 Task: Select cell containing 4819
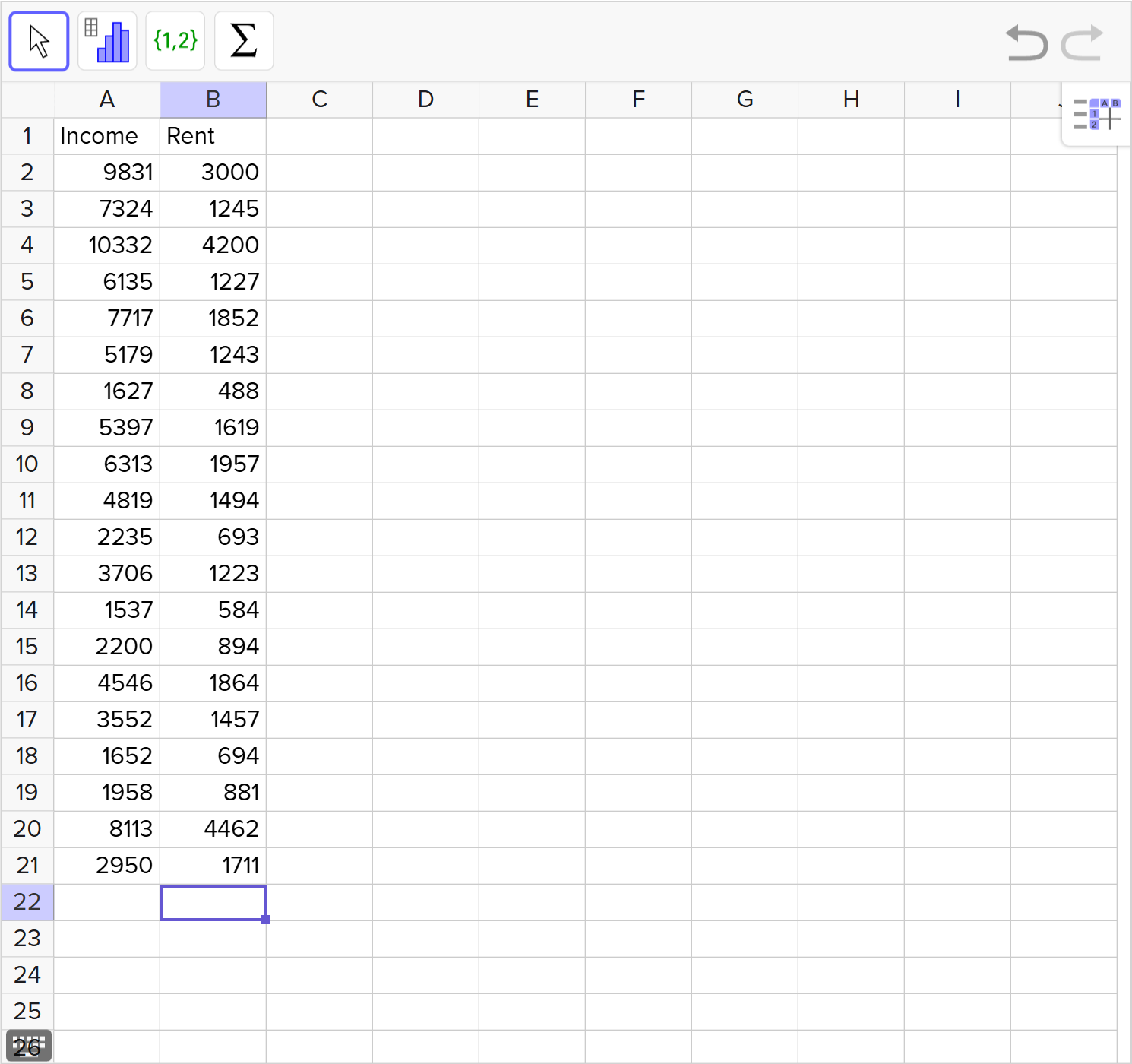[x=107, y=501]
